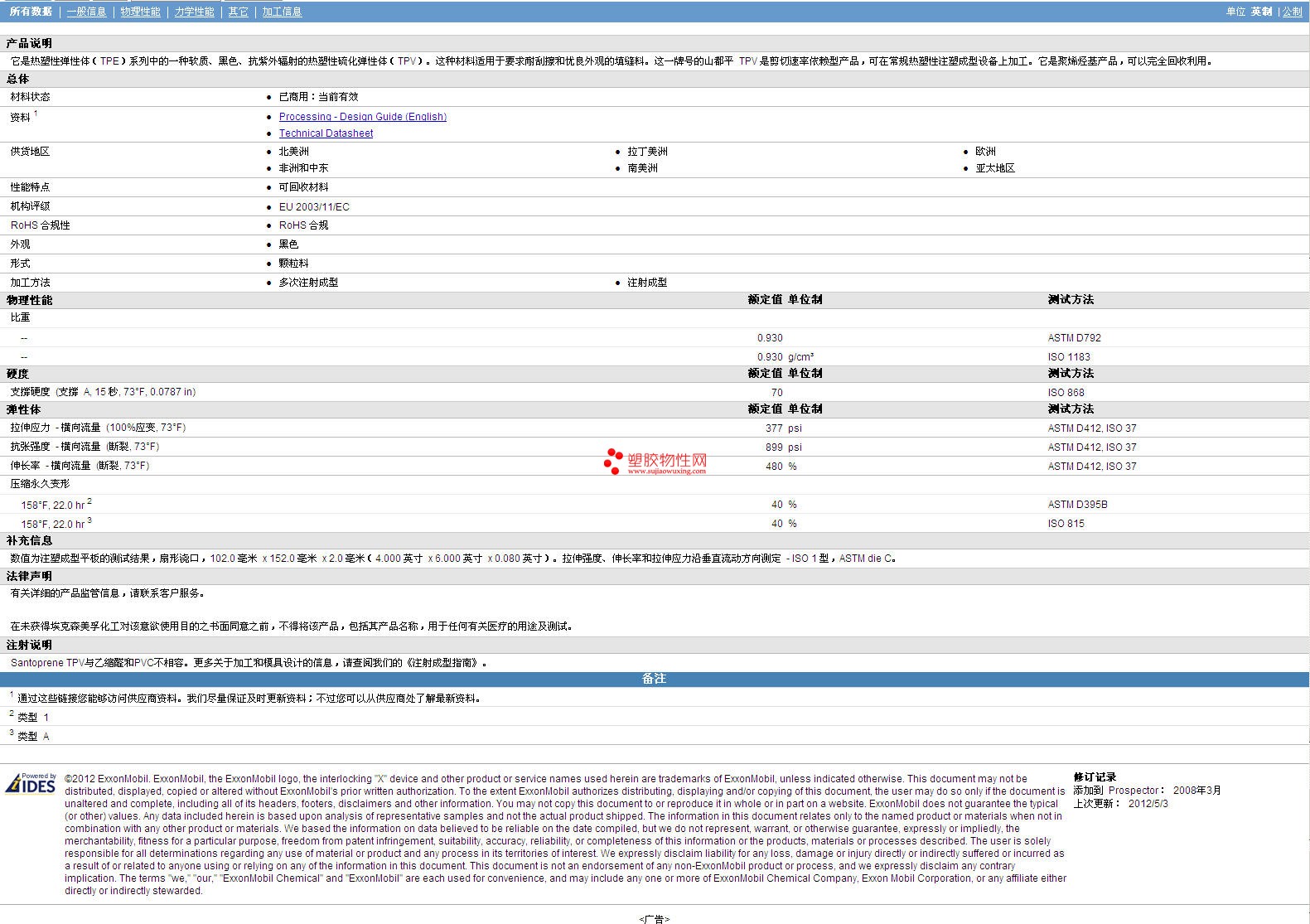This screenshot has height=924, width=1310.
Task: Select the 377 psi tensile stress value
Action: [783, 428]
